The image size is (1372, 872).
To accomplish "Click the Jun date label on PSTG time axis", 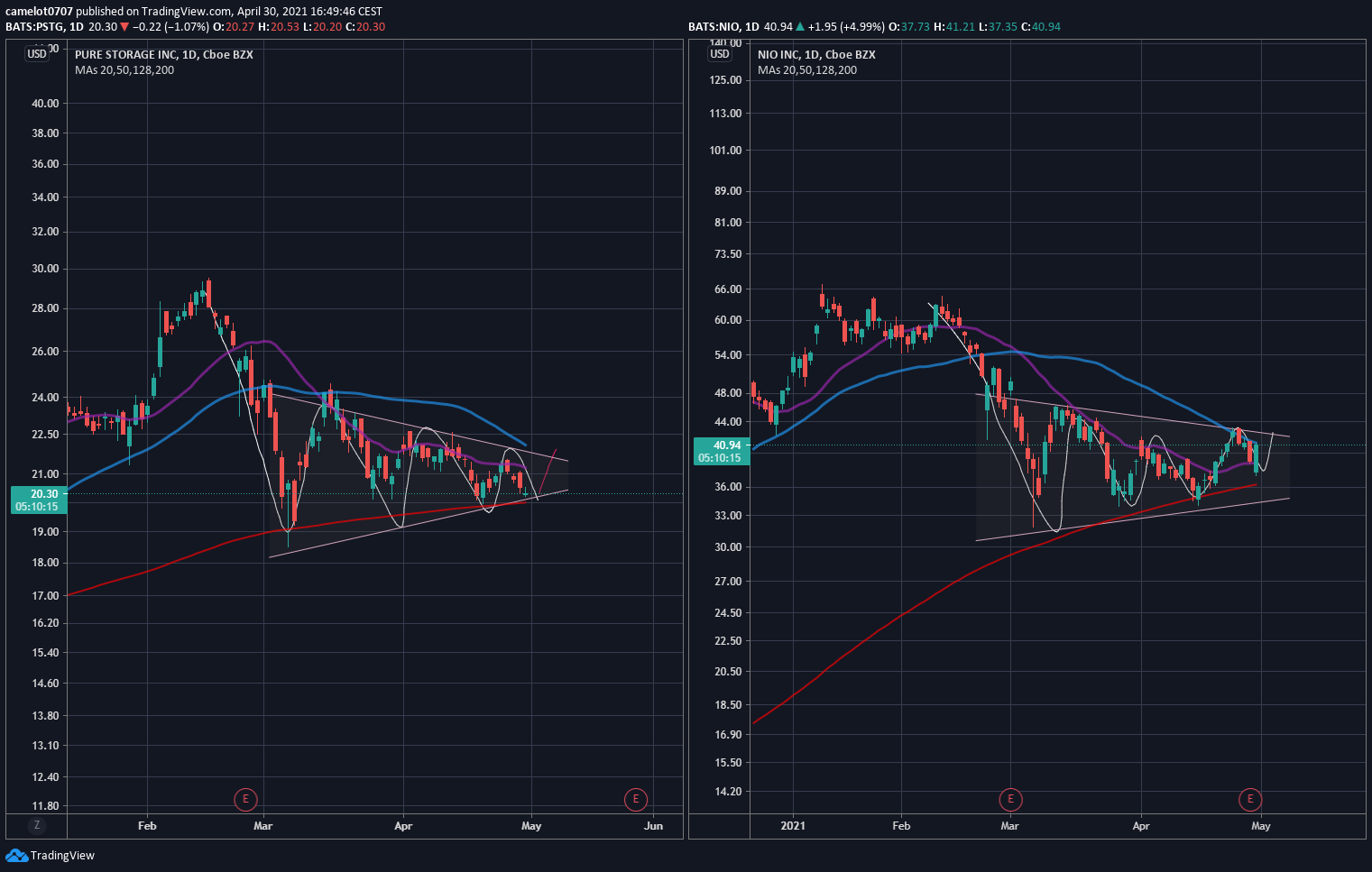I will [x=654, y=825].
